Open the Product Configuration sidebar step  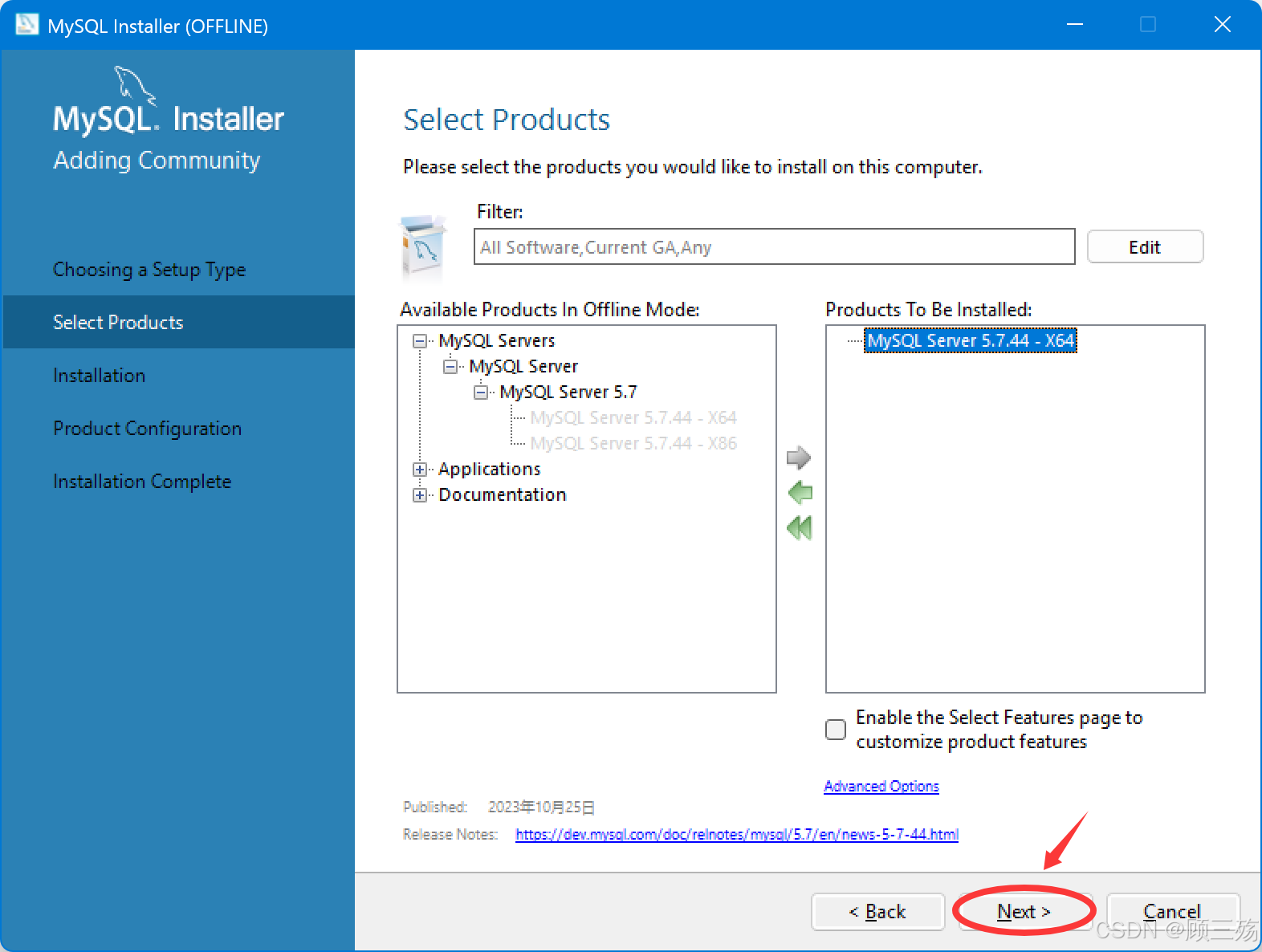pyautogui.click(x=148, y=428)
